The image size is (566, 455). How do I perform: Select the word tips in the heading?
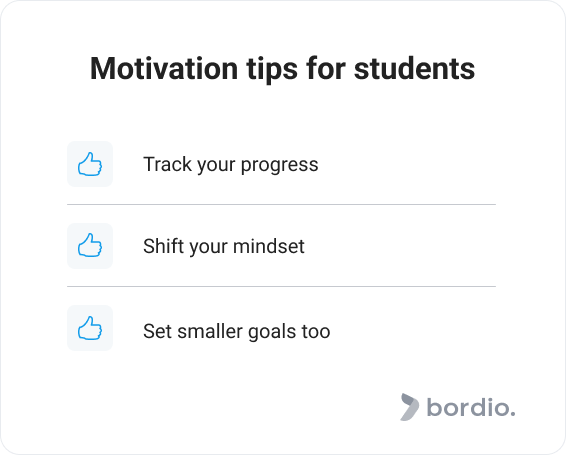(272, 70)
